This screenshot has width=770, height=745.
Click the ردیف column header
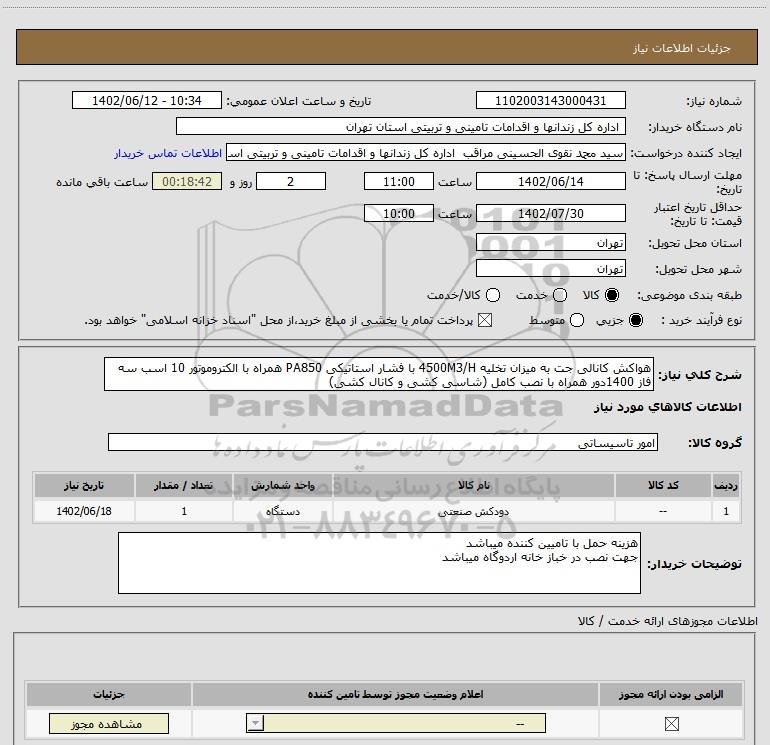[726, 485]
